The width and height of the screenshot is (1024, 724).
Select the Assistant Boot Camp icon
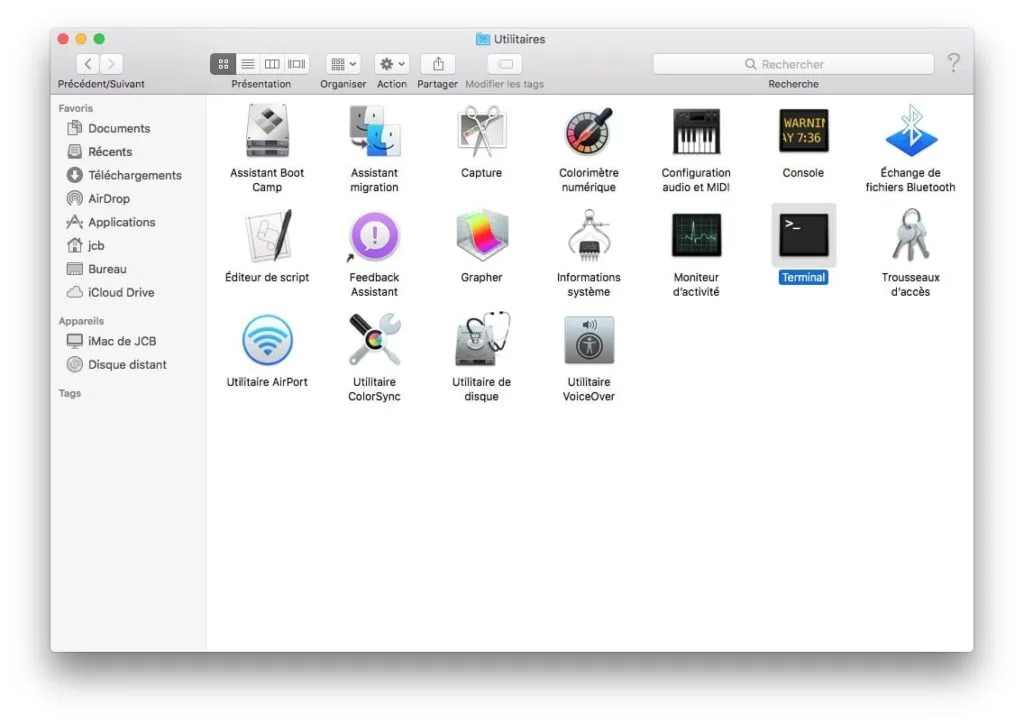[x=267, y=131]
